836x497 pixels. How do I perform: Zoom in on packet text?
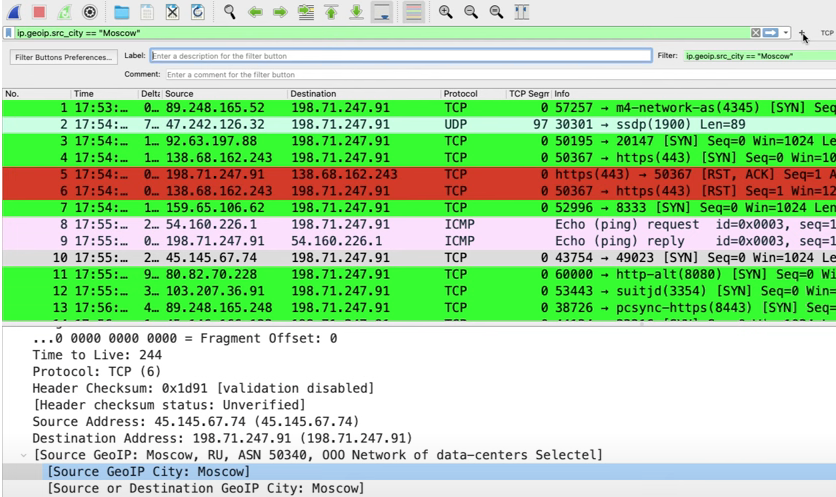click(446, 12)
